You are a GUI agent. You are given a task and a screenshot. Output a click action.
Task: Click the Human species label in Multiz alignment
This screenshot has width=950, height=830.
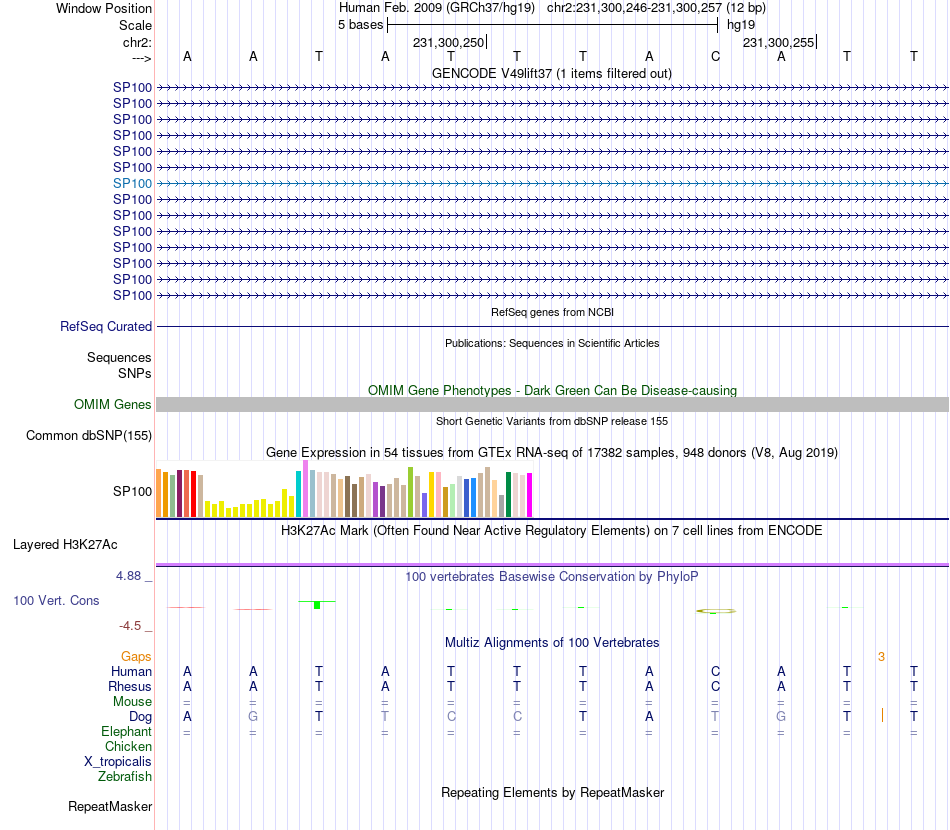tap(131, 672)
